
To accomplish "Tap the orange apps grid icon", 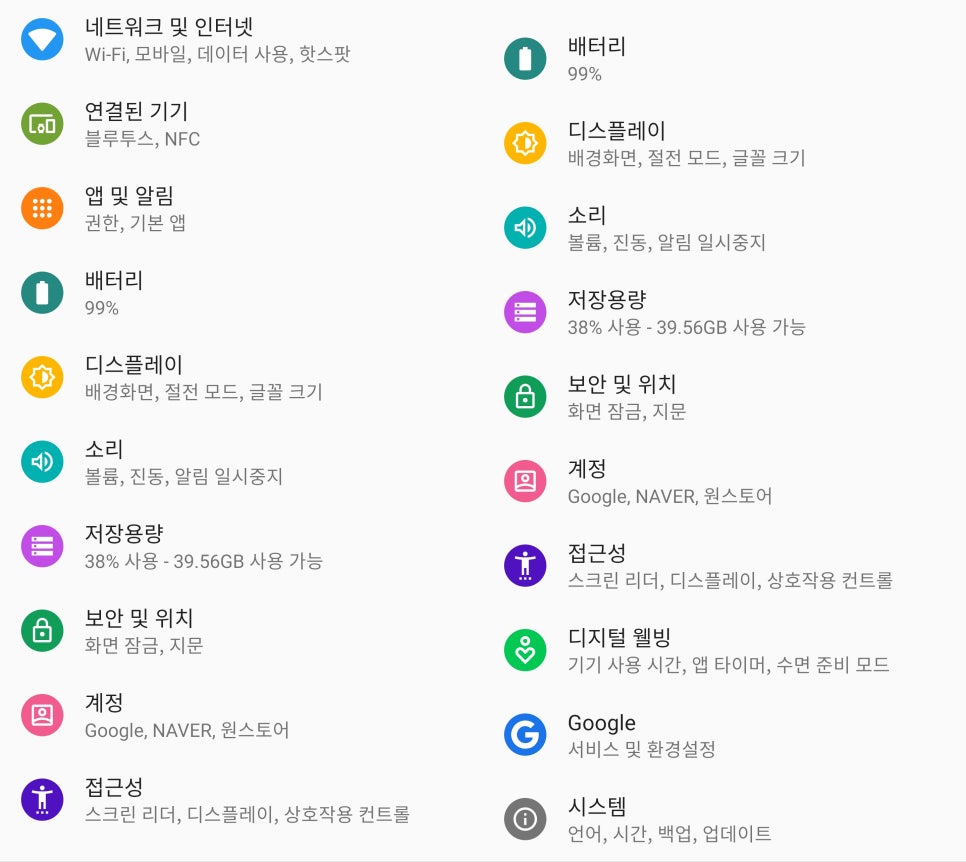I will pos(42,208).
